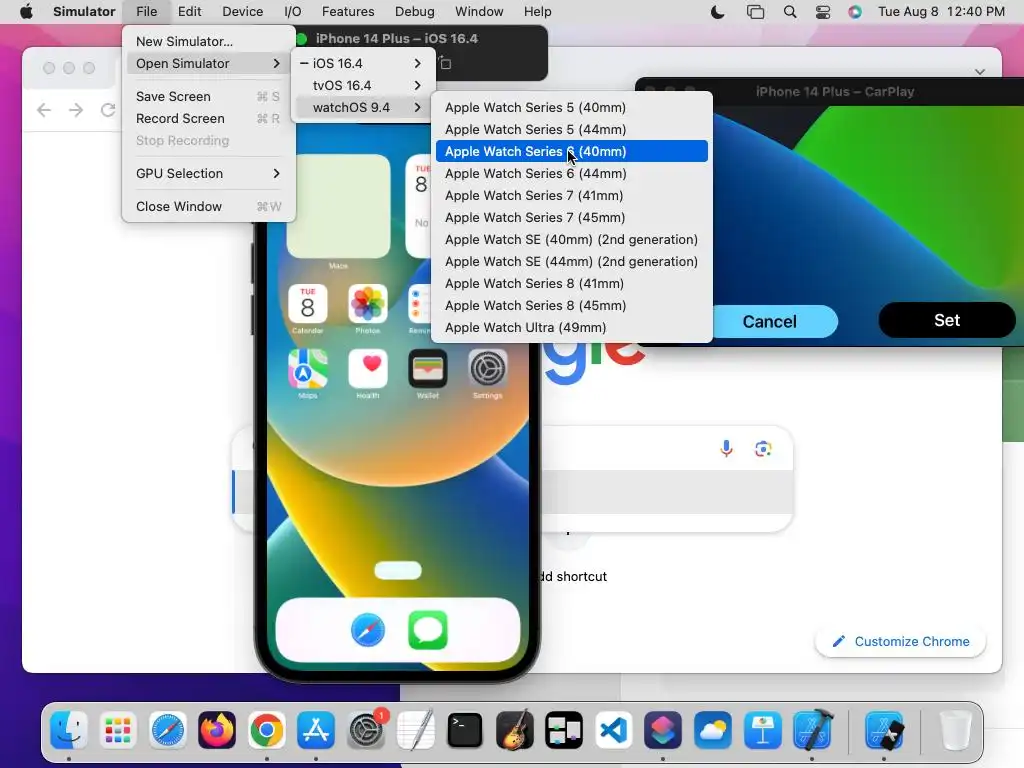Select Apple Watch SE (44mm) (2nd generation)
Screen dimensions: 1024x768
click(x=571, y=261)
